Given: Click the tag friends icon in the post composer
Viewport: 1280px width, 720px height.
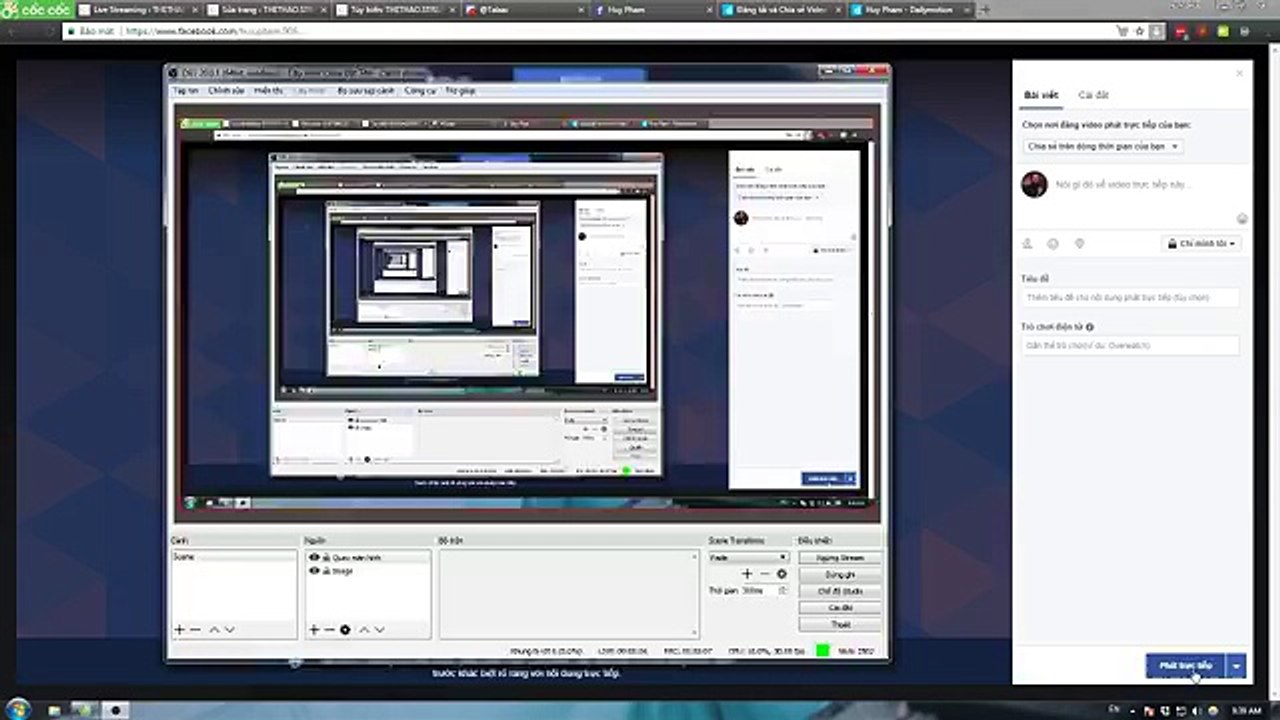Looking at the screenshot, I should [1027, 243].
